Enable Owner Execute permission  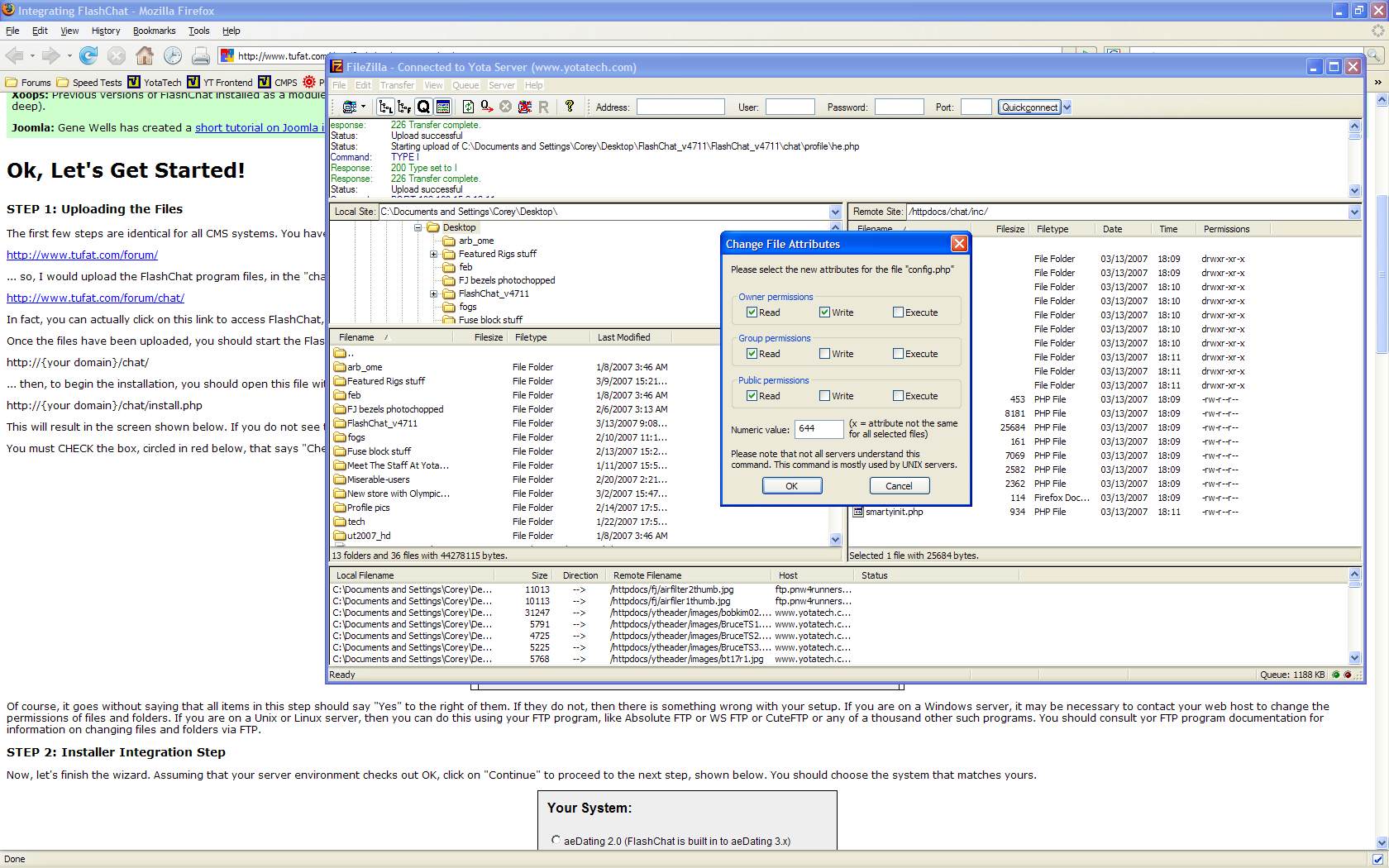[x=898, y=312]
